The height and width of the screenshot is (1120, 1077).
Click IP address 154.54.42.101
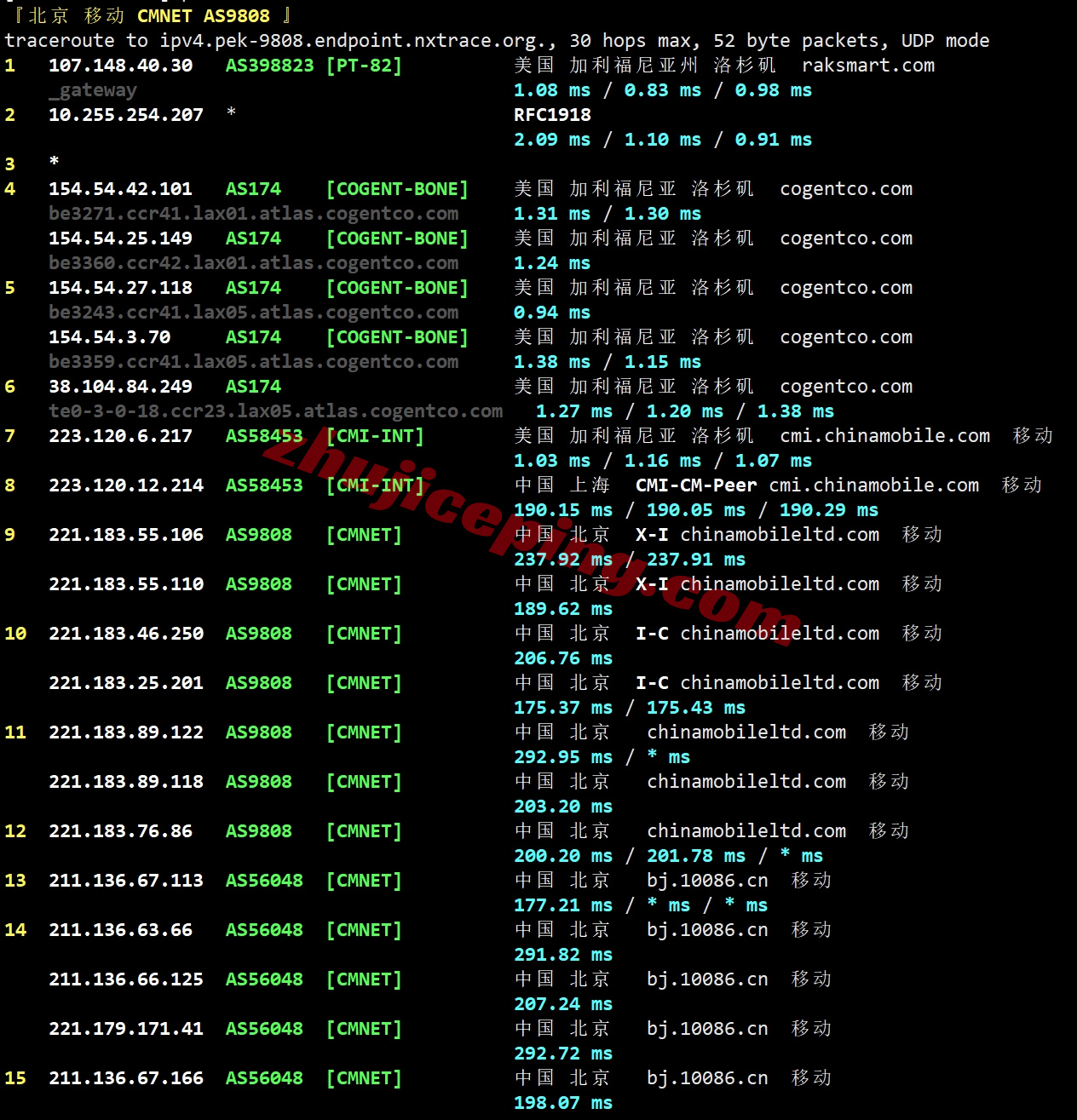click(121, 189)
